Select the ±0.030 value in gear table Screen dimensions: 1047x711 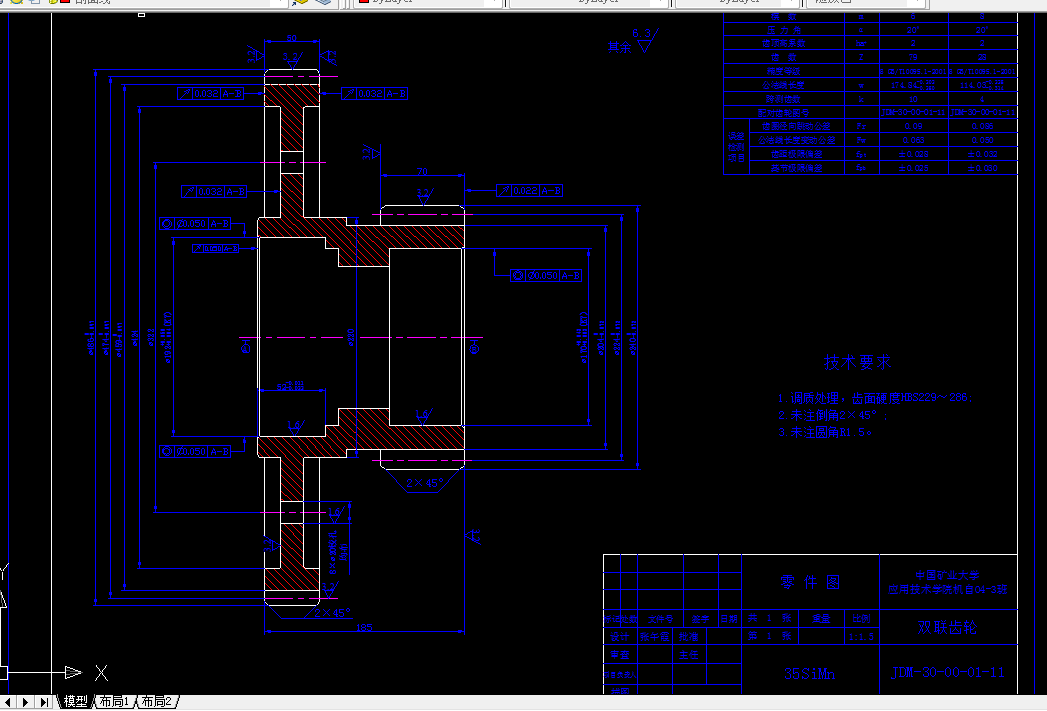983,168
